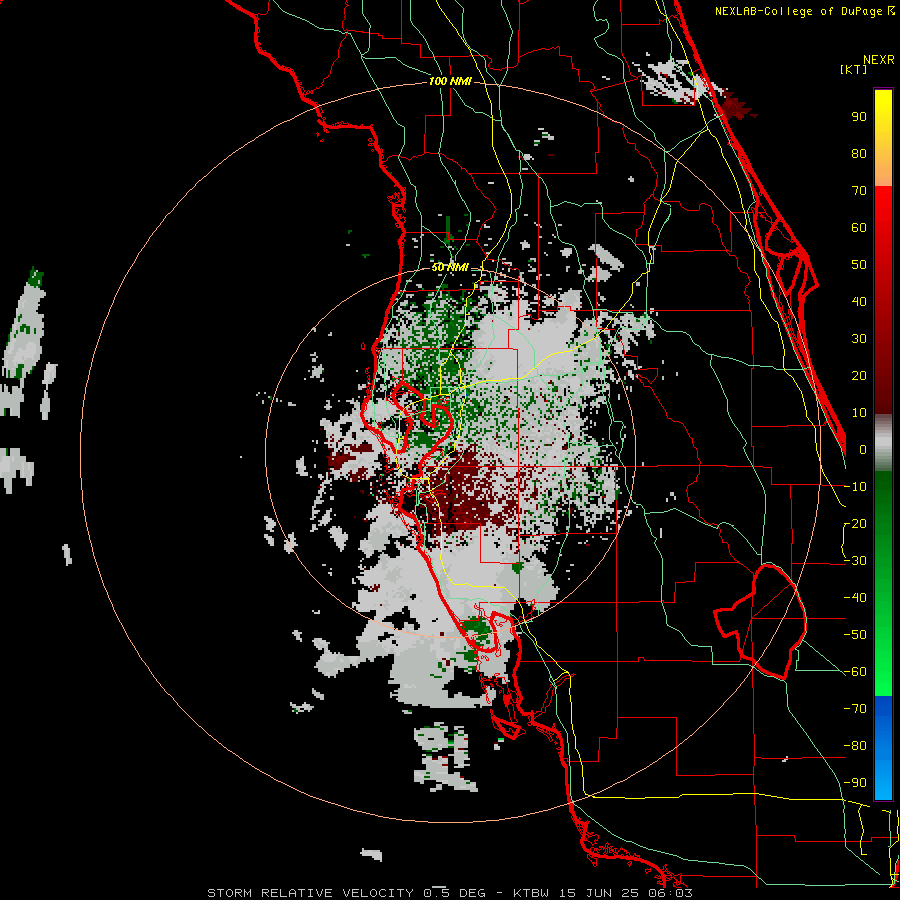Click the 80 value on velocity scale
This screenshot has height=900, width=900.
tap(859, 154)
